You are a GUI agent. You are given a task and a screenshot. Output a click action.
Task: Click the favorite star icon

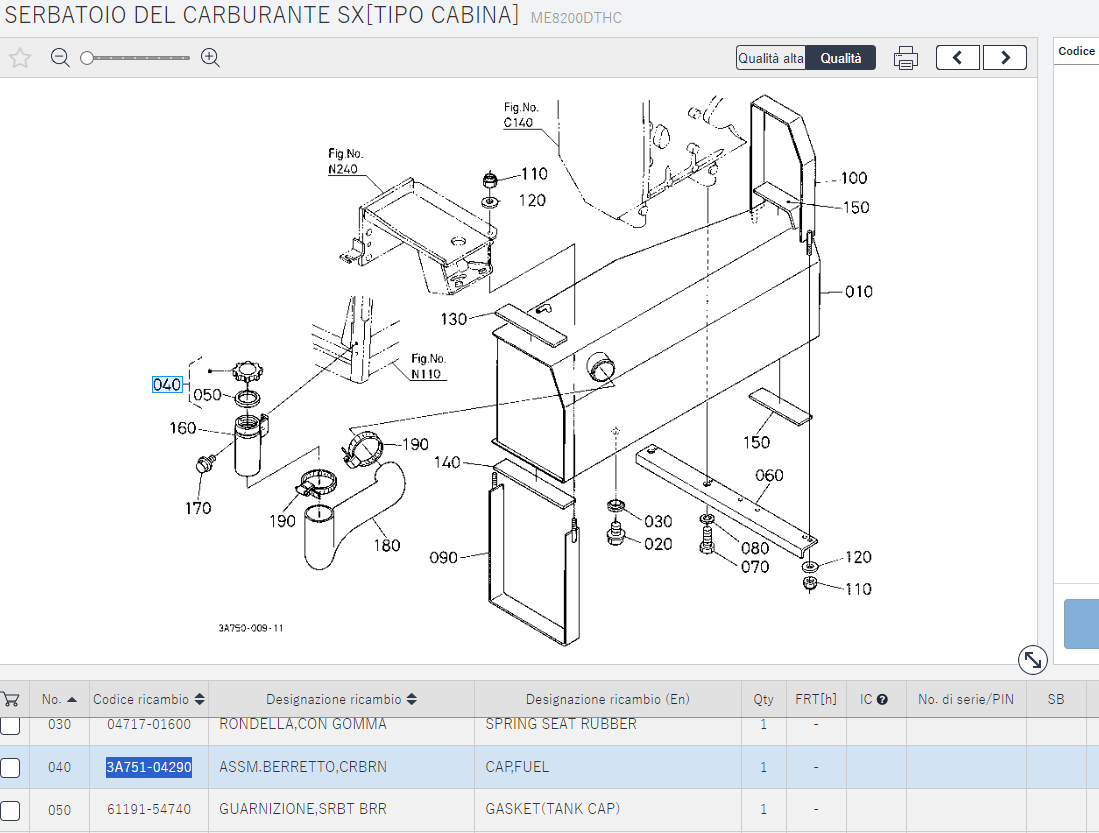click(x=20, y=58)
